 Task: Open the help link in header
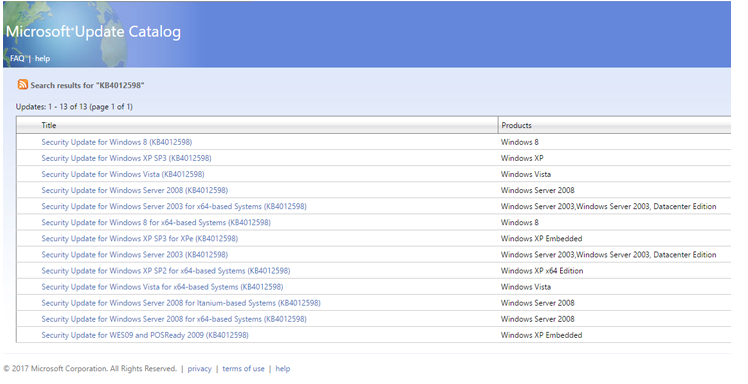point(42,58)
